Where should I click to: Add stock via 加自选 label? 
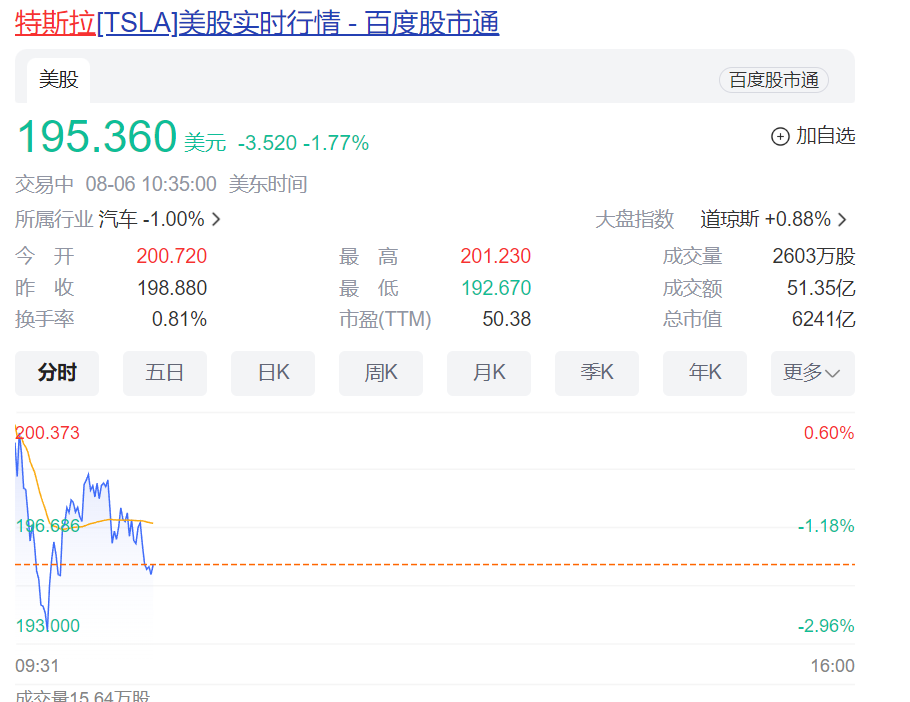(825, 136)
